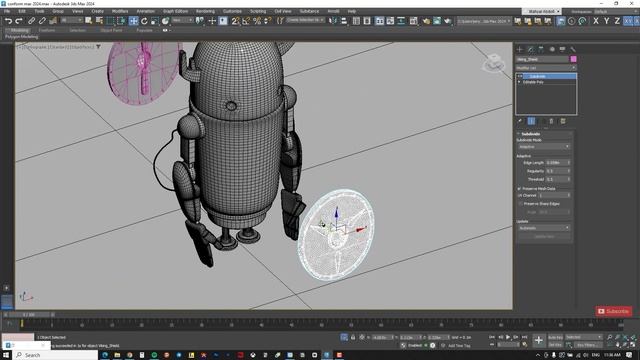The height and width of the screenshot is (360, 640).
Task: Toggle the 2.5D Snaps button
Action: pos(235,21)
